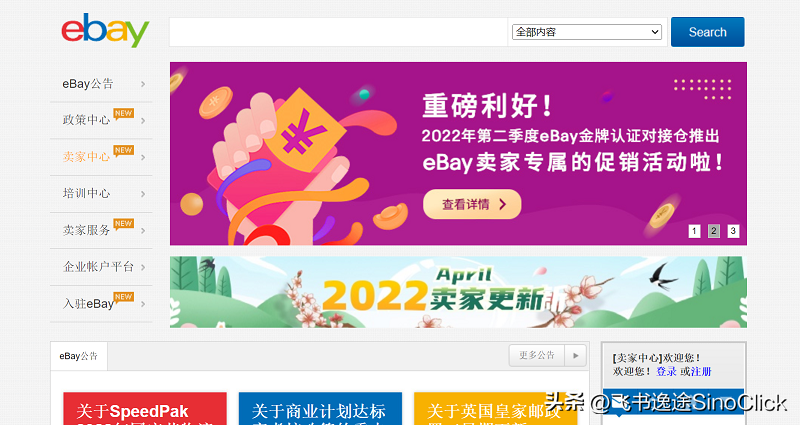Click into the search text field
The height and width of the screenshot is (425, 800).
coord(338,32)
